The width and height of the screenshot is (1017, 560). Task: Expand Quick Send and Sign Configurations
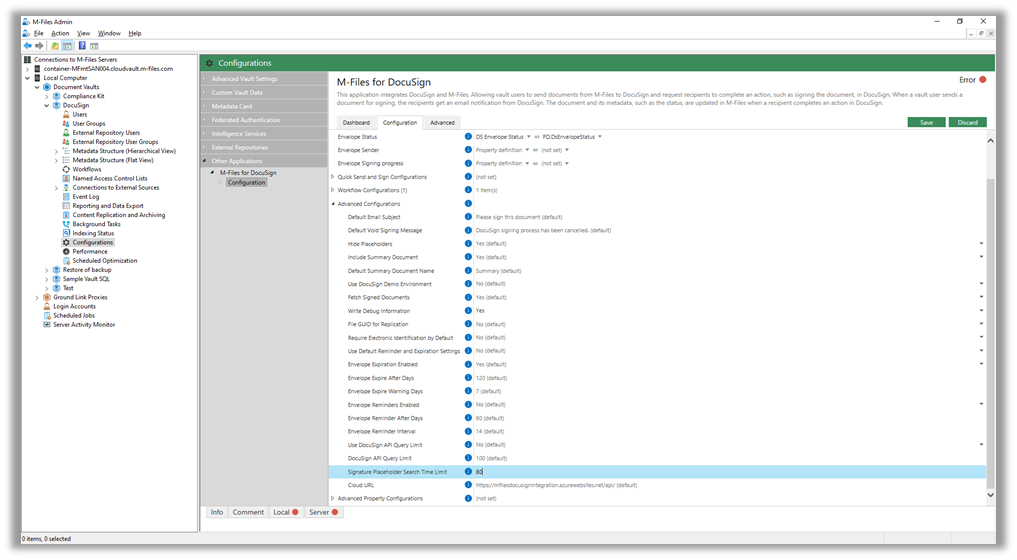click(x=333, y=177)
